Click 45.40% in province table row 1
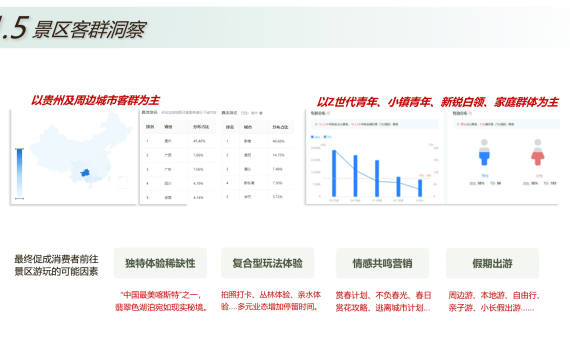This screenshot has width=570, height=360. (x=199, y=141)
